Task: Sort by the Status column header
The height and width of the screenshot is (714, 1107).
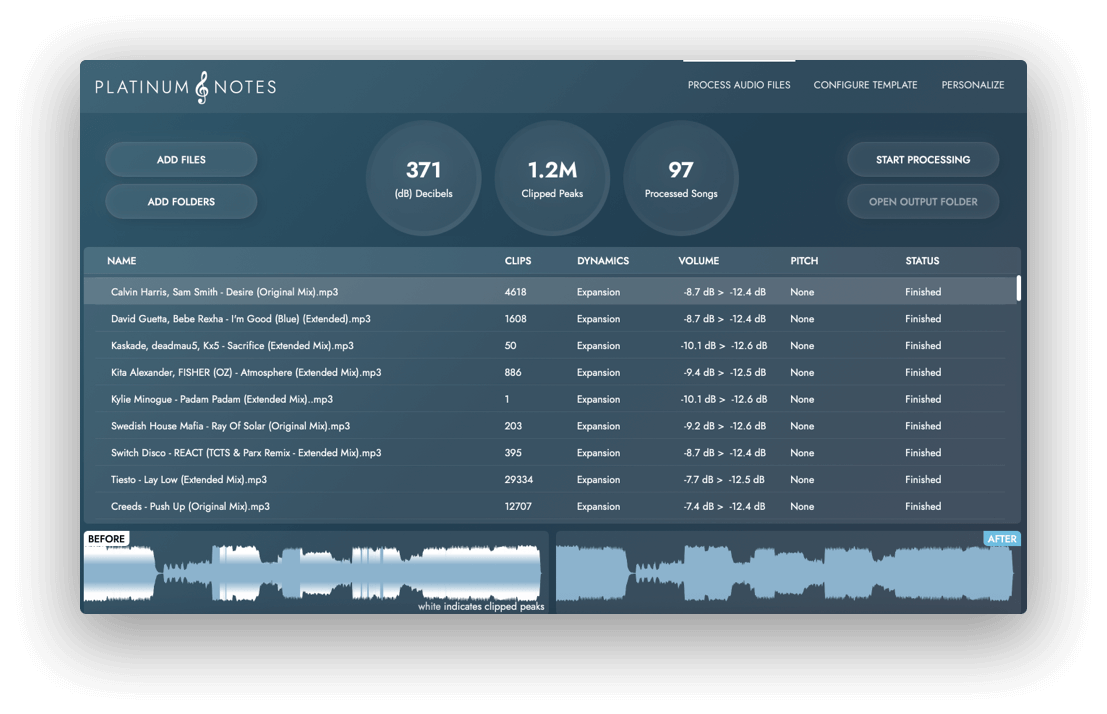Action: click(x=922, y=261)
